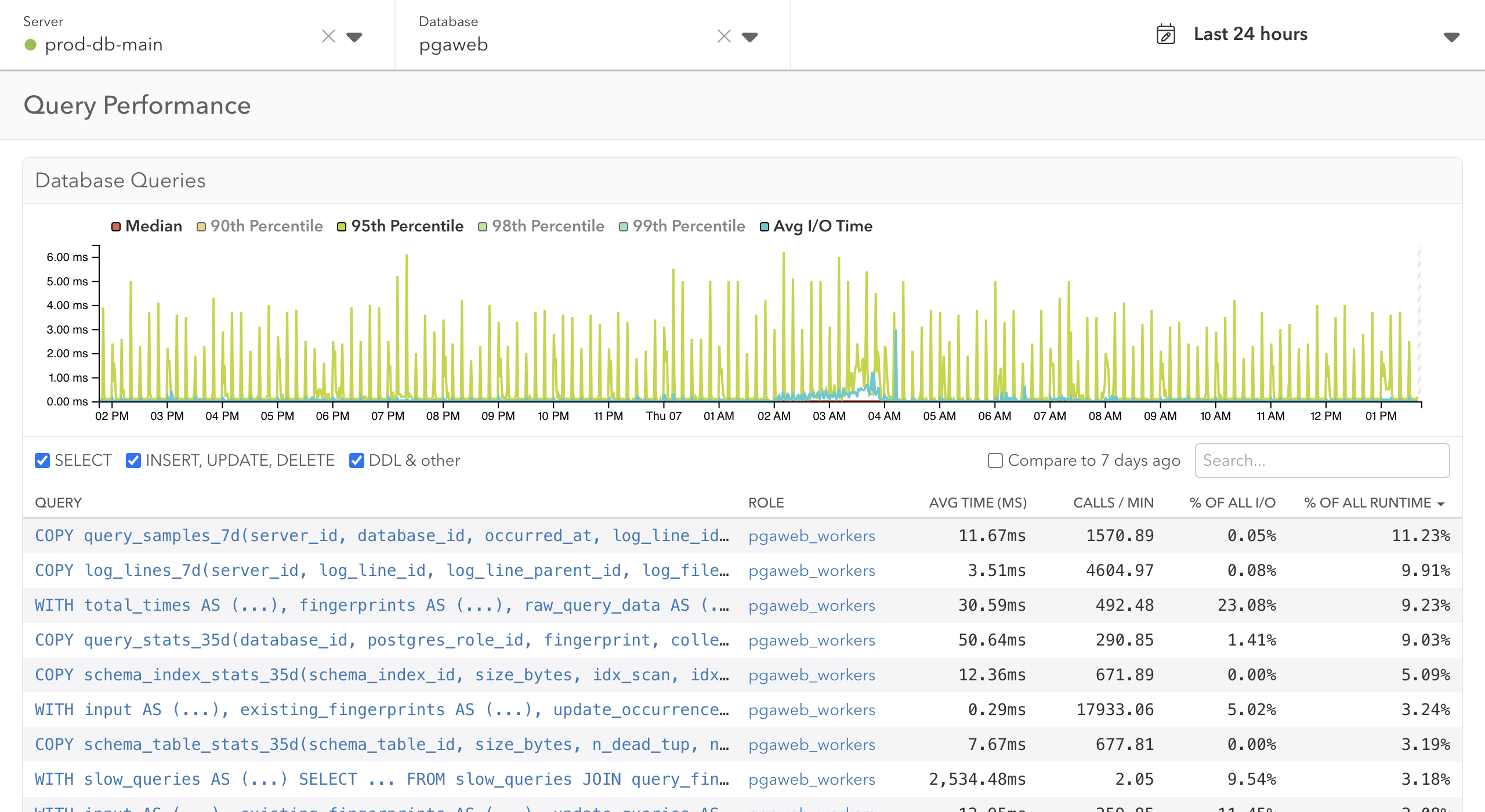The width and height of the screenshot is (1485, 812).
Task: Clear the Server selection with its X icon
Action: click(328, 37)
